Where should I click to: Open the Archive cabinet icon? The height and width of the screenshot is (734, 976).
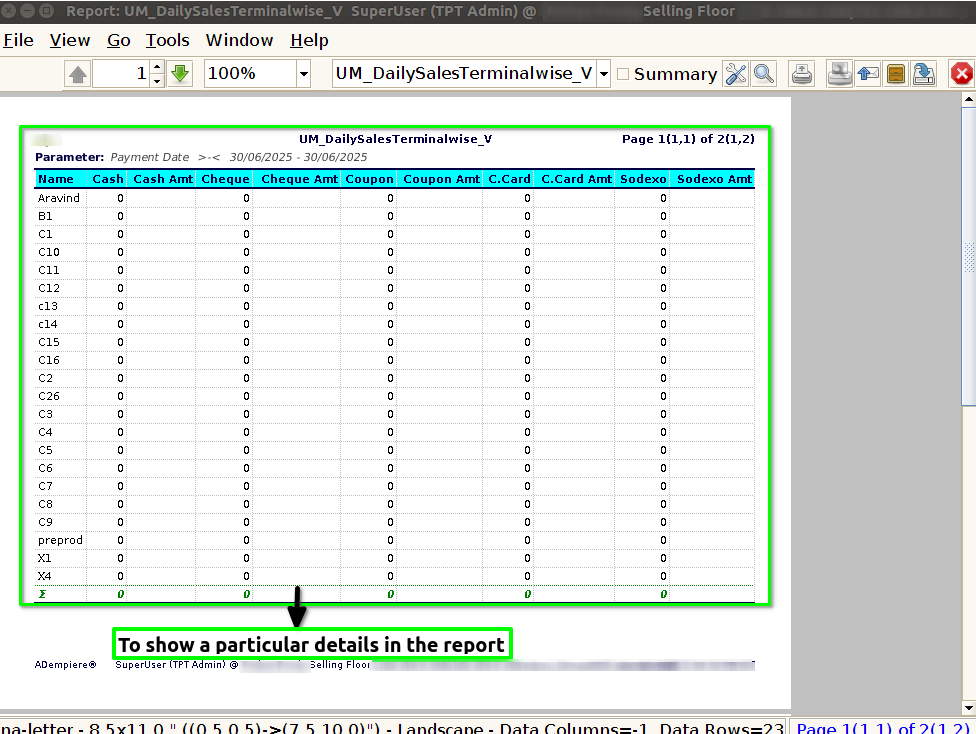pos(896,74)
